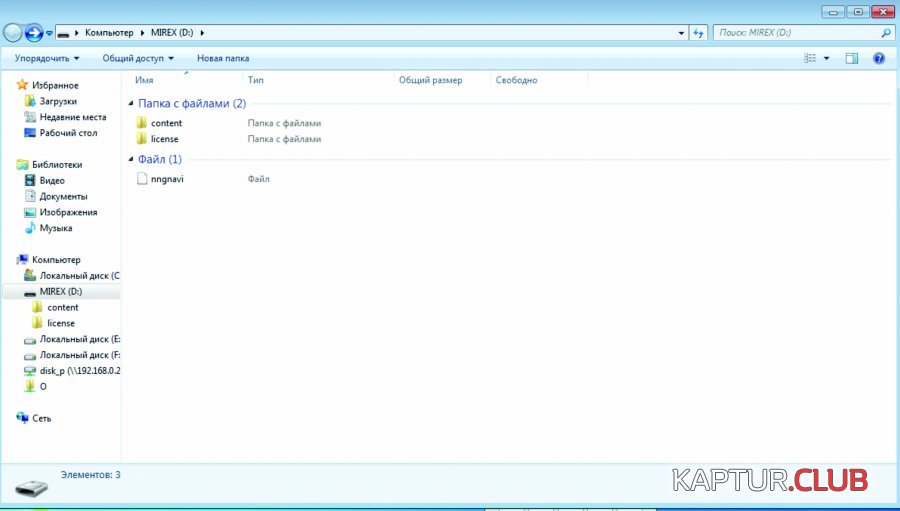Viewport: 900px width, 511px height.
Task: Open the Упорядочить dropdown menu
Action: (47, 59)
